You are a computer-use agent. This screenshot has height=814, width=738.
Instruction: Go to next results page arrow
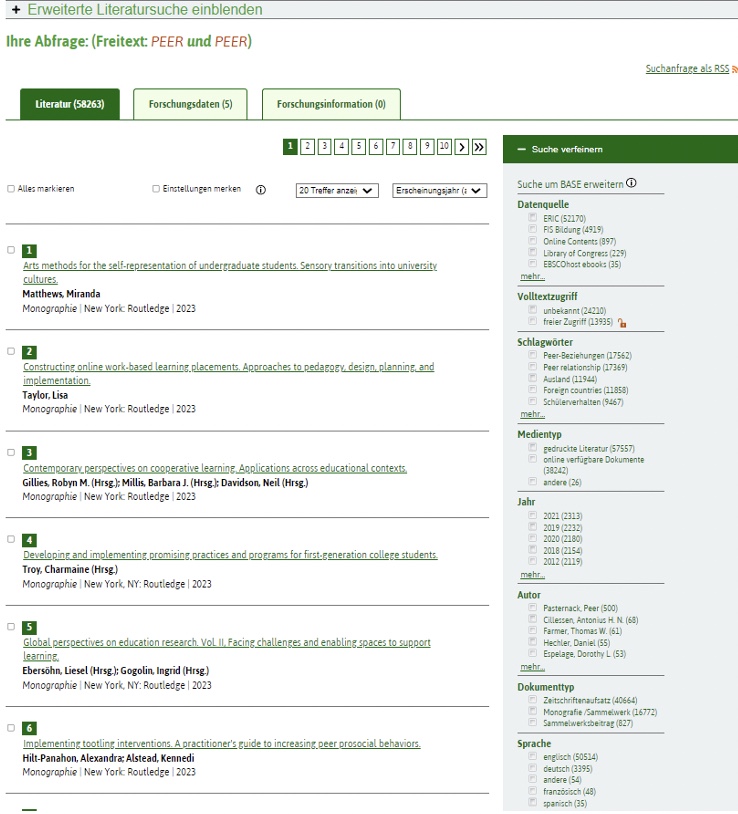click(462, 147)
